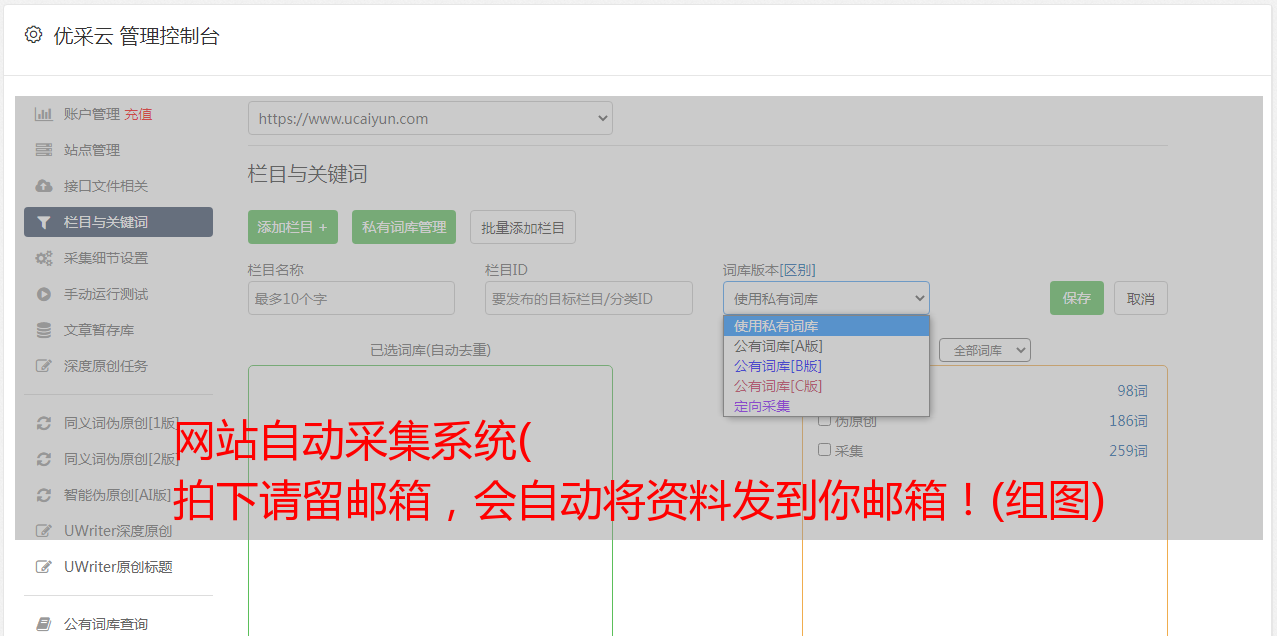Open UWriter原创标题 in the sidebar
The width and height of the screenshot is (1277, 636).
tap(118, 567)
